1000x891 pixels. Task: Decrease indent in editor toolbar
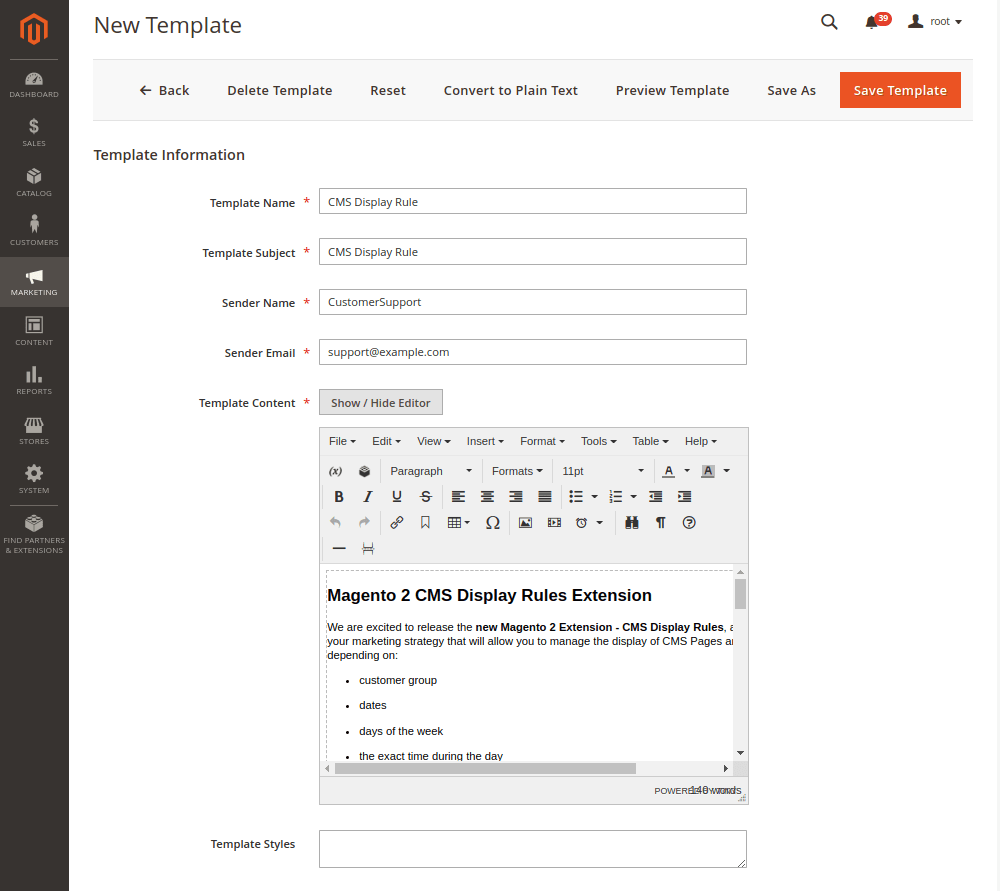click(x=655, y=497)
